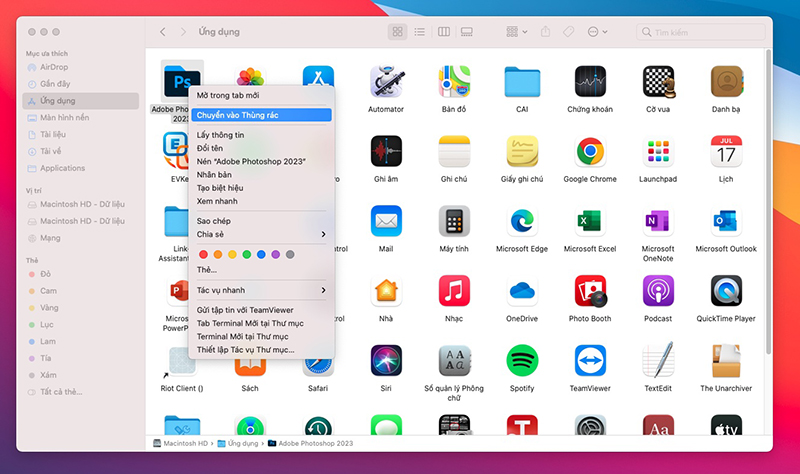The height and width of the screenshot is (474, 800).
Task: Select Chuyển vào Thùng rác menu item
Action: [262, 115]
